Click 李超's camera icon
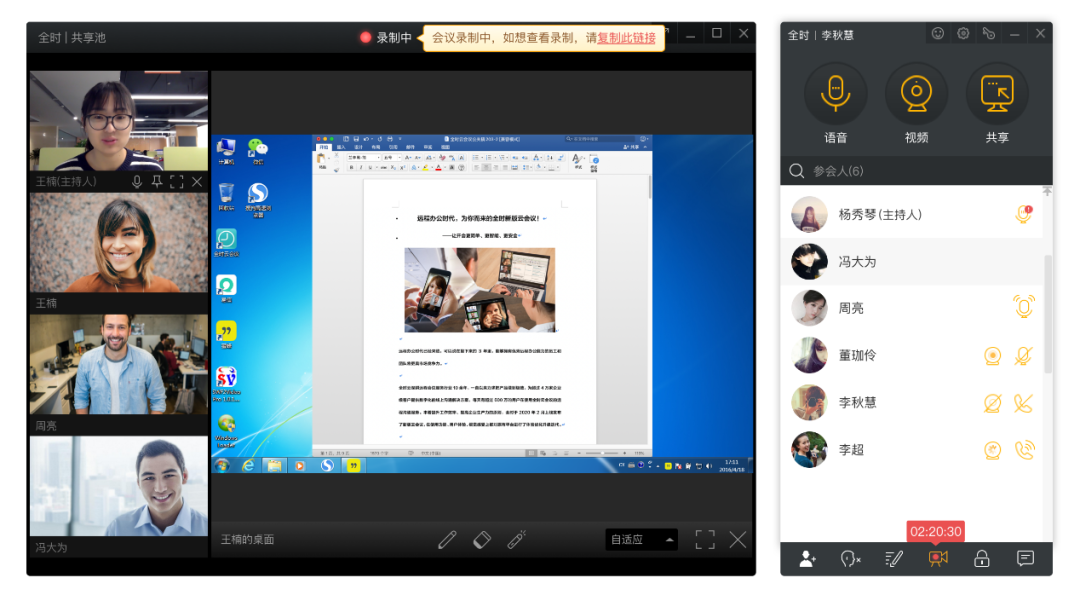1080x595 pixels. pyautogui.click(x=993, y=450)
